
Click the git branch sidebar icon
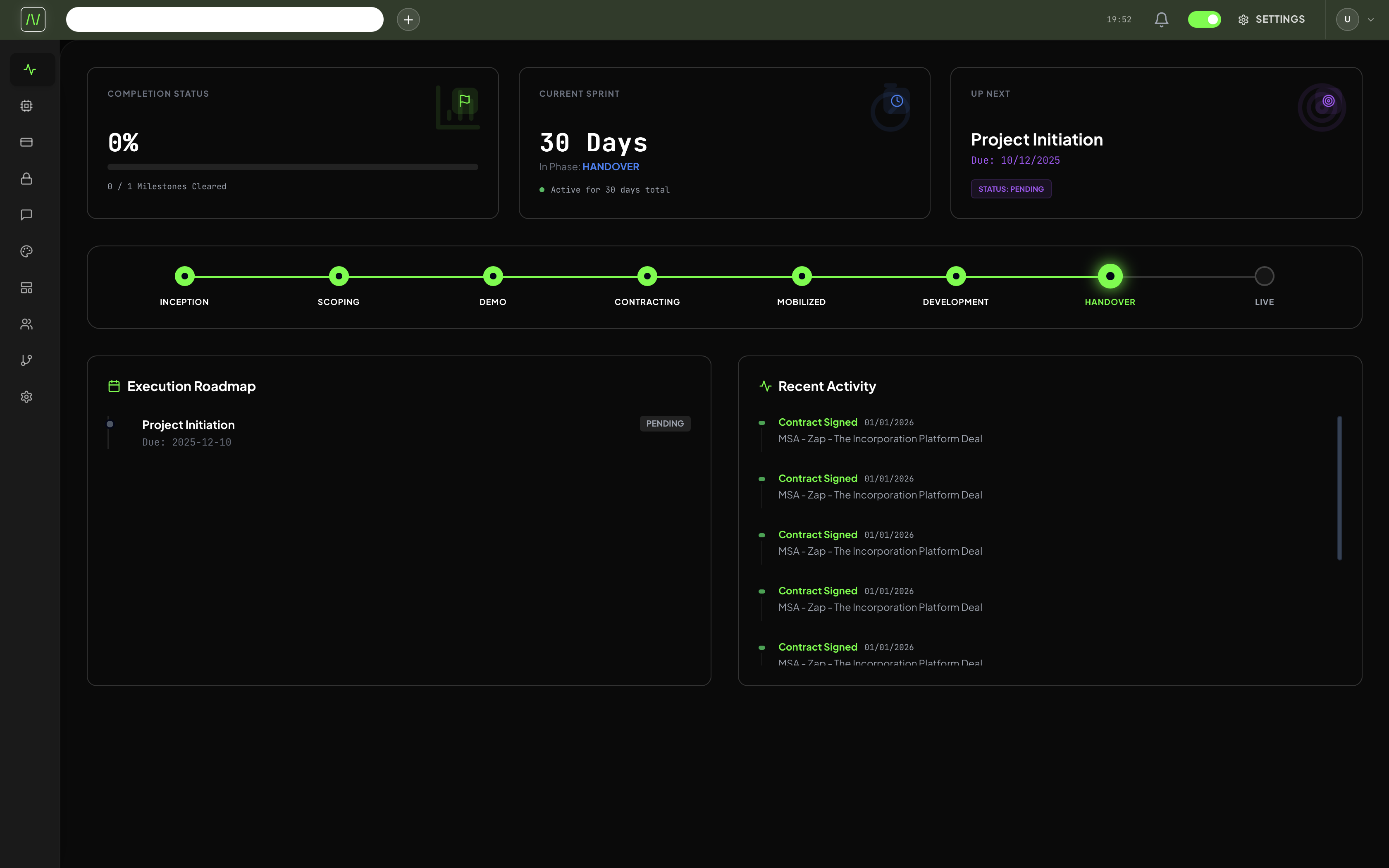(26, 360)
